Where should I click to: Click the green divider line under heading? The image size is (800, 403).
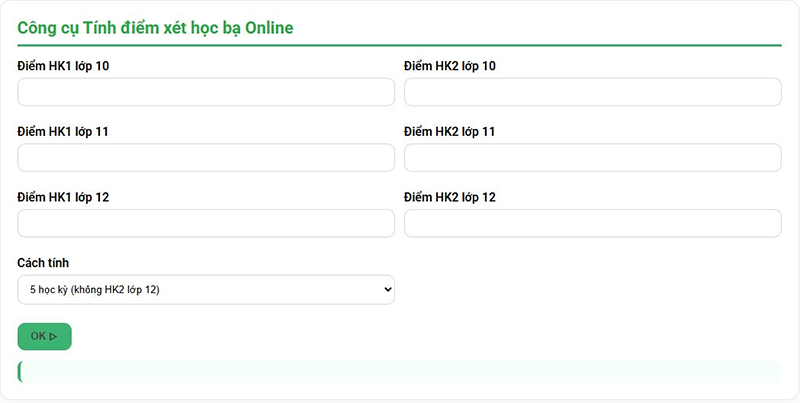[400, 45]
